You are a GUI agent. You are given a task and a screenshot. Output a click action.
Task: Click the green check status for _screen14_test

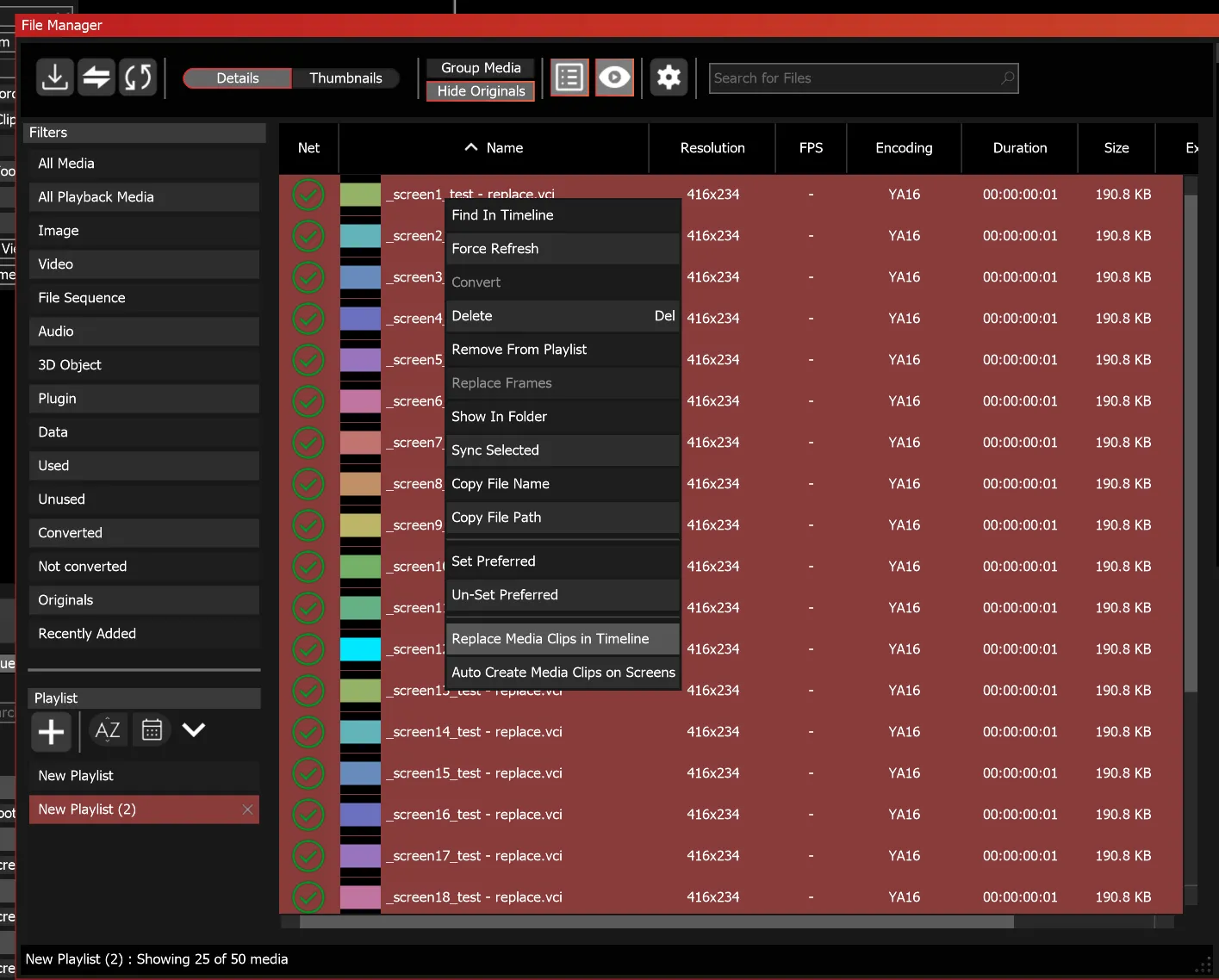[308, 732]
